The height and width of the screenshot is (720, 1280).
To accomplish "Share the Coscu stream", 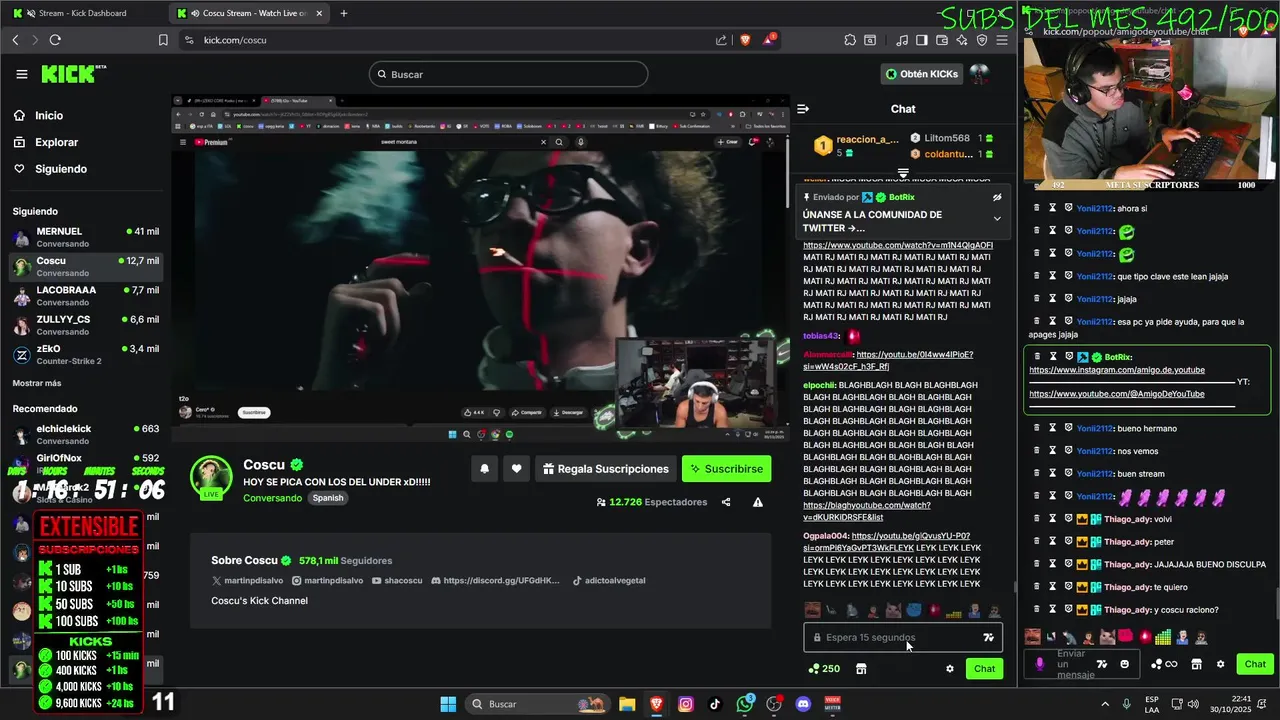I will pos(726,502).
